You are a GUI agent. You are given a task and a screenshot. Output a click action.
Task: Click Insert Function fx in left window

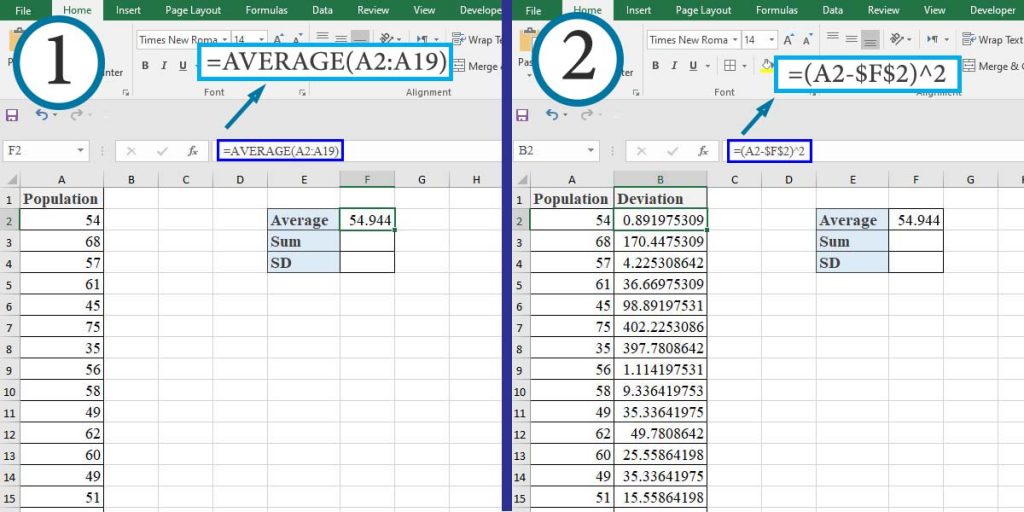coord(193,151)
